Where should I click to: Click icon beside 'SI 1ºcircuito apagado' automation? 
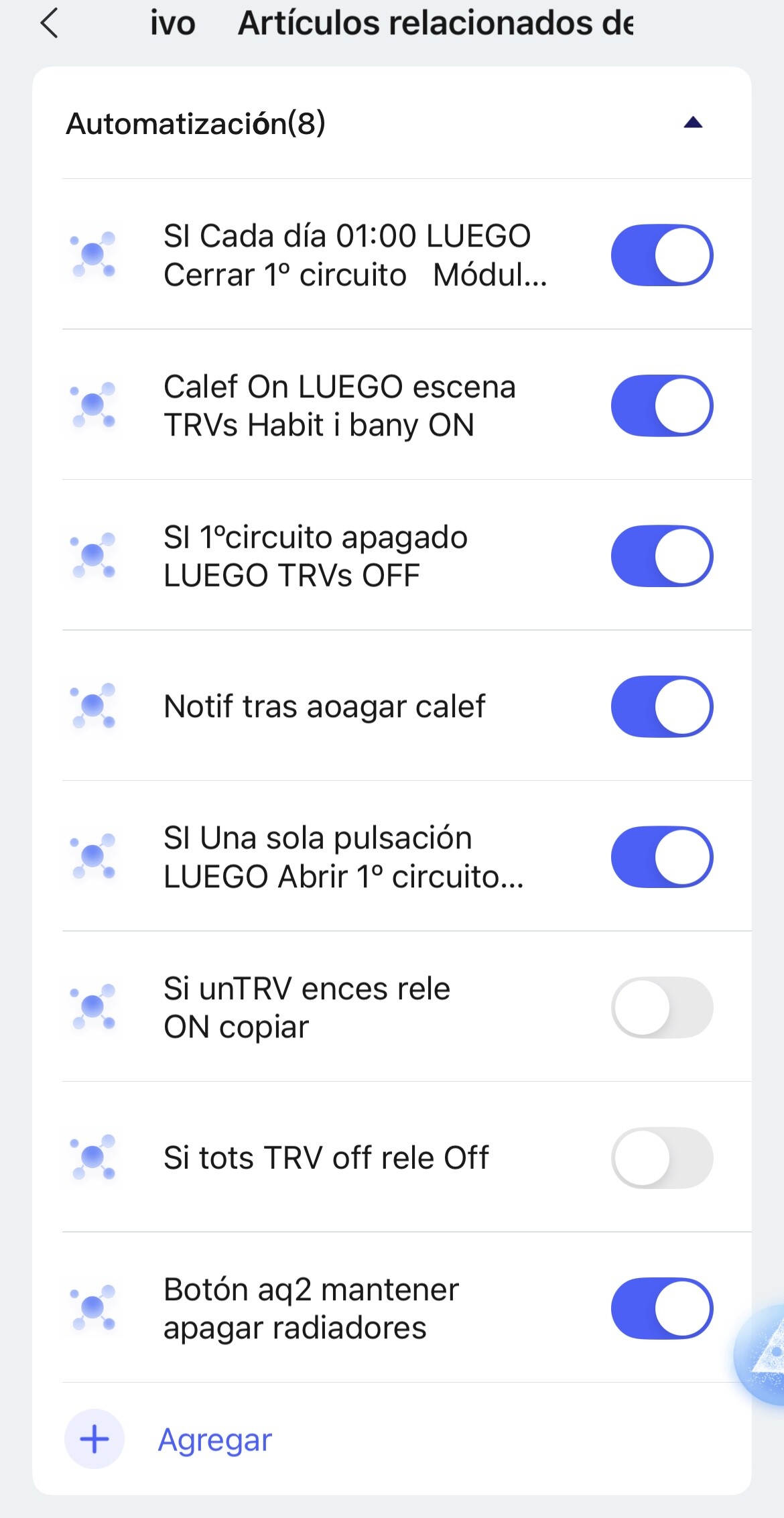pyautogui.click(x=93, y=556)
